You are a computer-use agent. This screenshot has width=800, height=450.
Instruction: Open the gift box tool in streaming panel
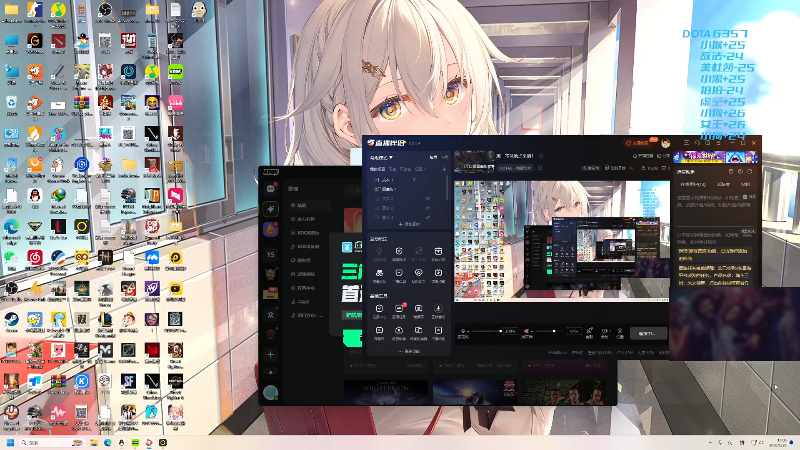(438, 251)
